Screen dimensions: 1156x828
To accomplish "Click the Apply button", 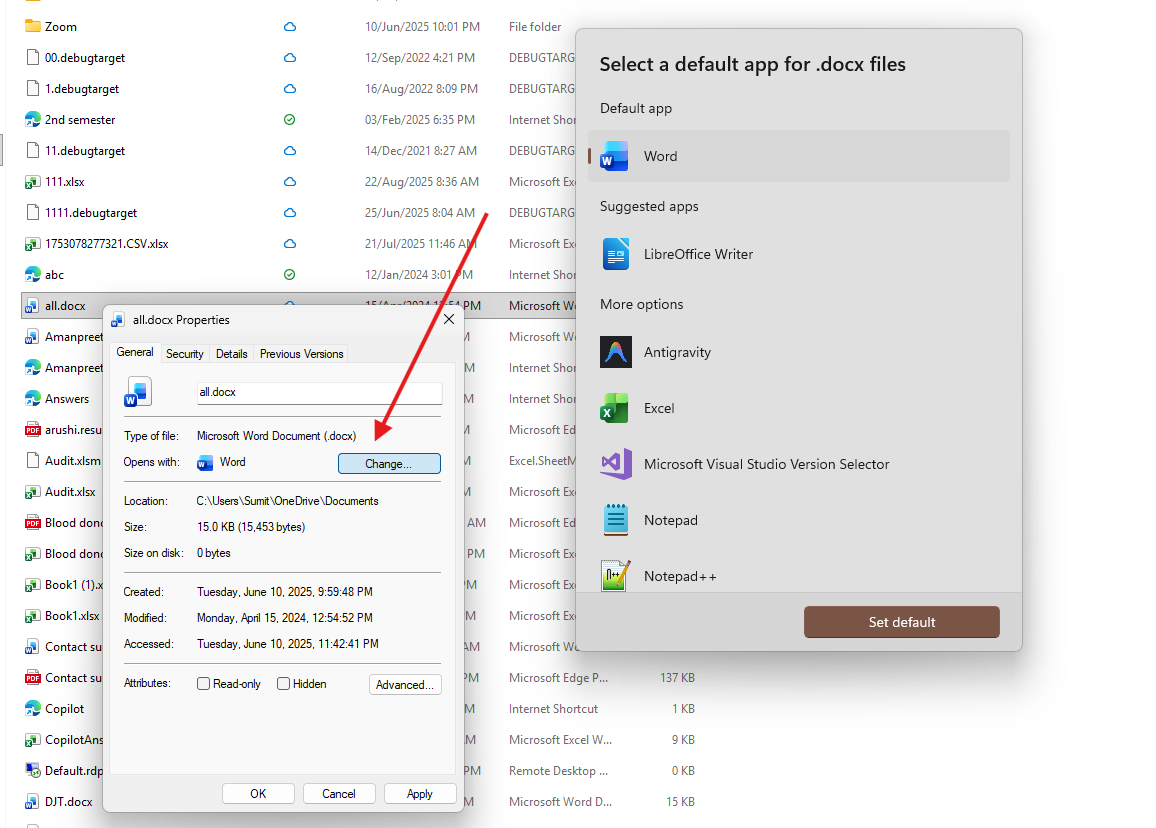I will pyautogui.click(x=420, y=794).
